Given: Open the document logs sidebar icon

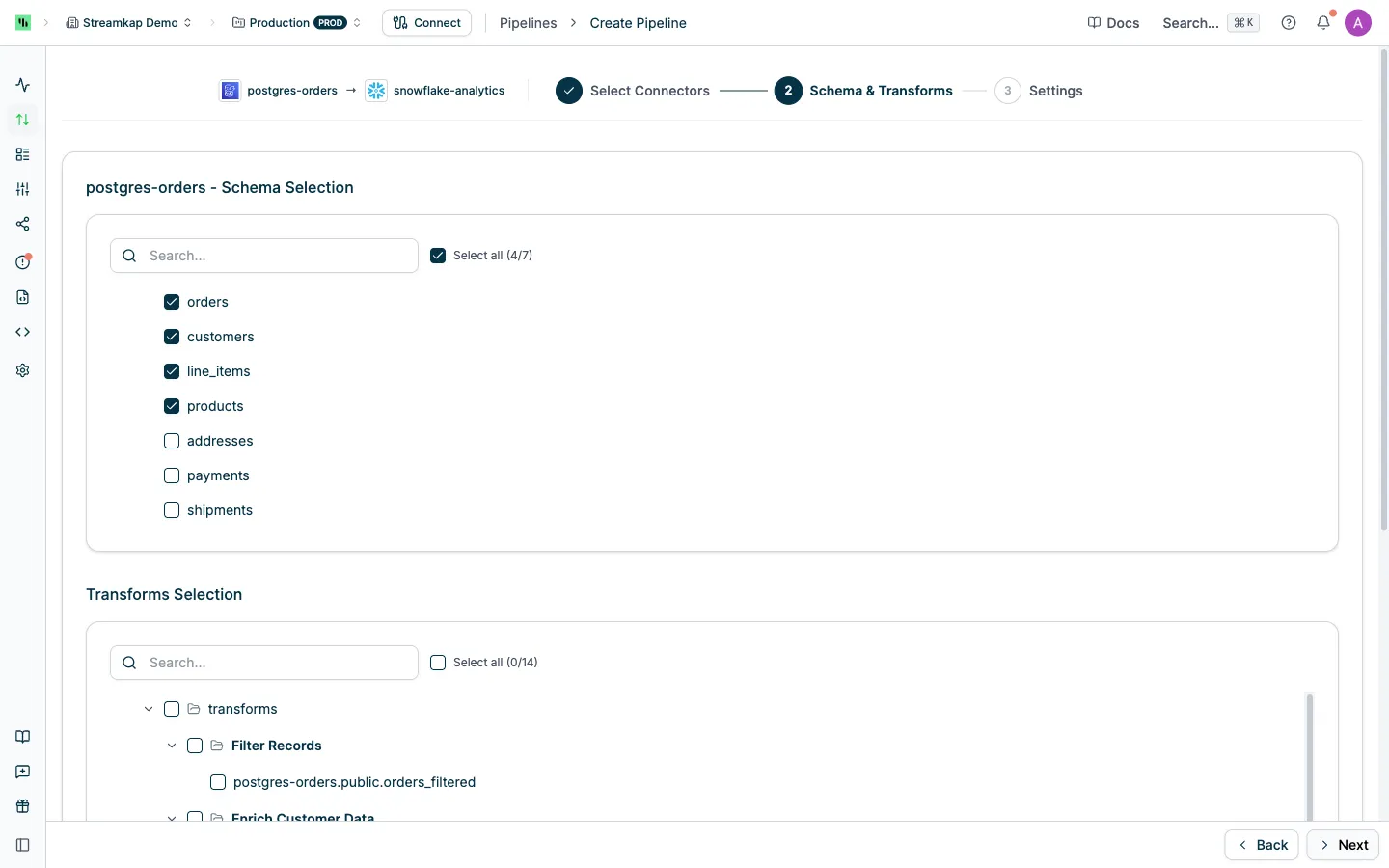Looking at the screenshot, I should (x=23, y=297).
